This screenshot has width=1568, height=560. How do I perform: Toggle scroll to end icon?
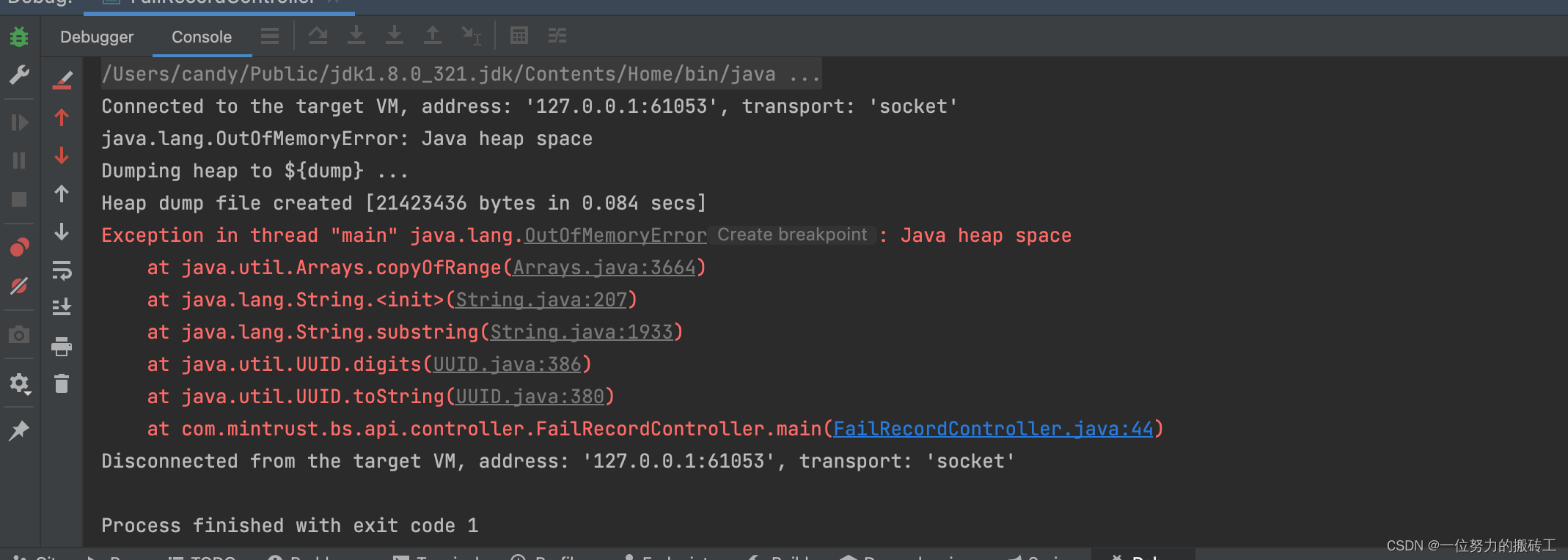(x=62, y=306)
